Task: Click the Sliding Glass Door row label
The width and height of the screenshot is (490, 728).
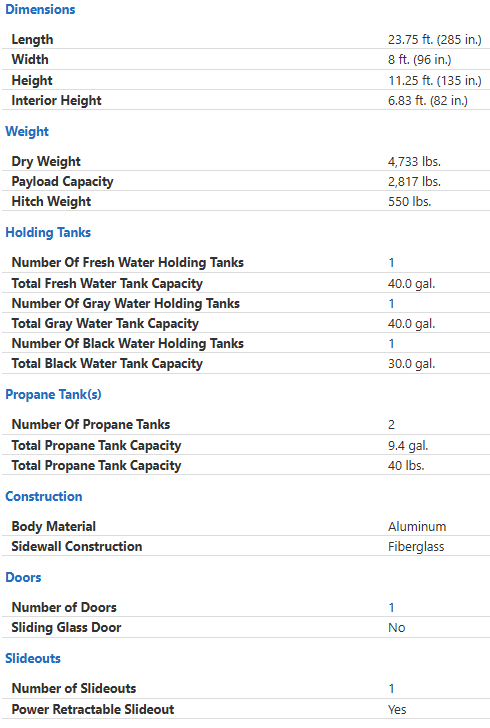Action: click(x=66, y=627)
